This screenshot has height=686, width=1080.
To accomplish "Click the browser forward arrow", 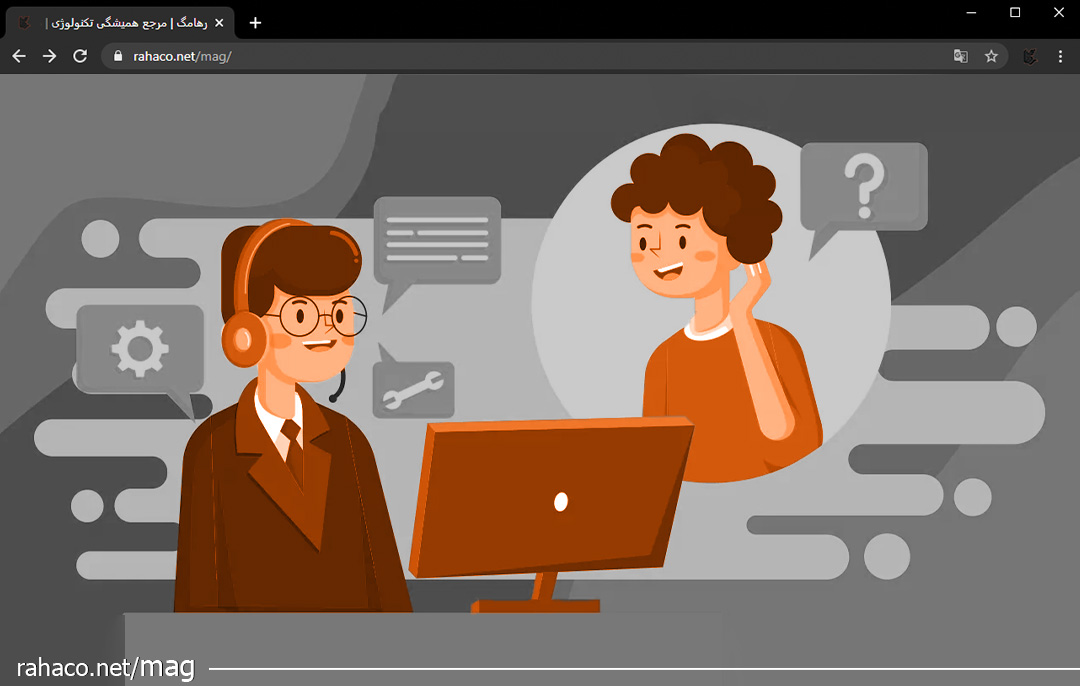I will click(49, 57).
